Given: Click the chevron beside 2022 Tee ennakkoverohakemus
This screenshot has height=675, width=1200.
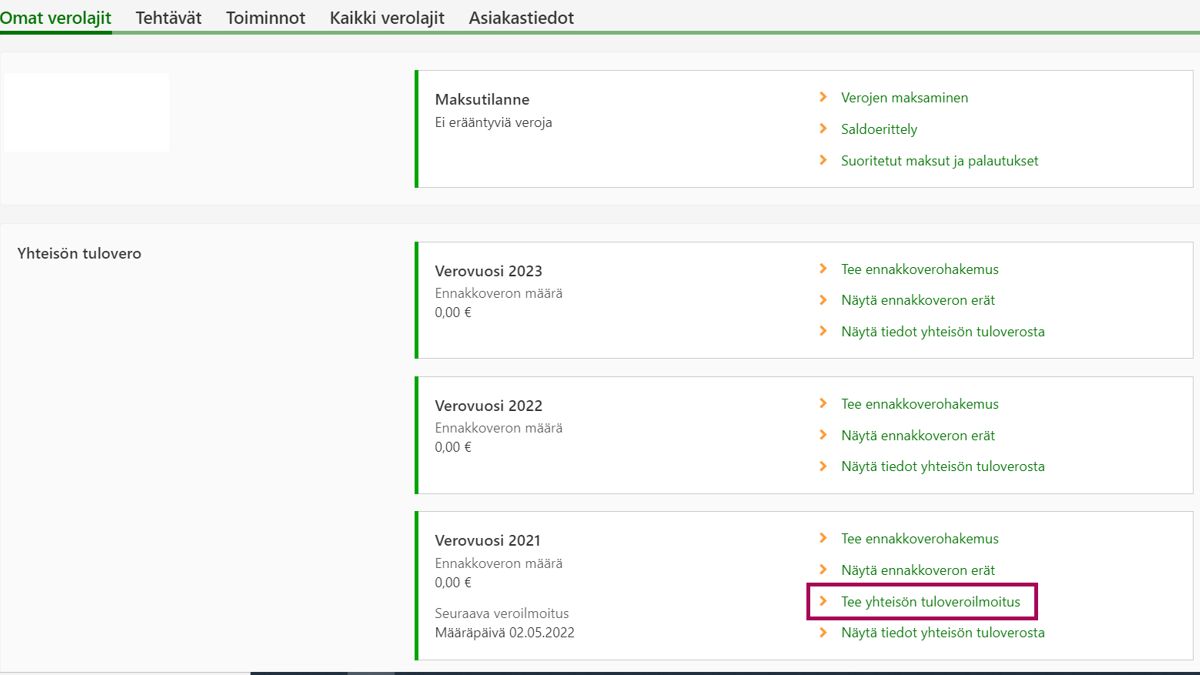Looking at the screenshot, I should [x=823, y=404].
